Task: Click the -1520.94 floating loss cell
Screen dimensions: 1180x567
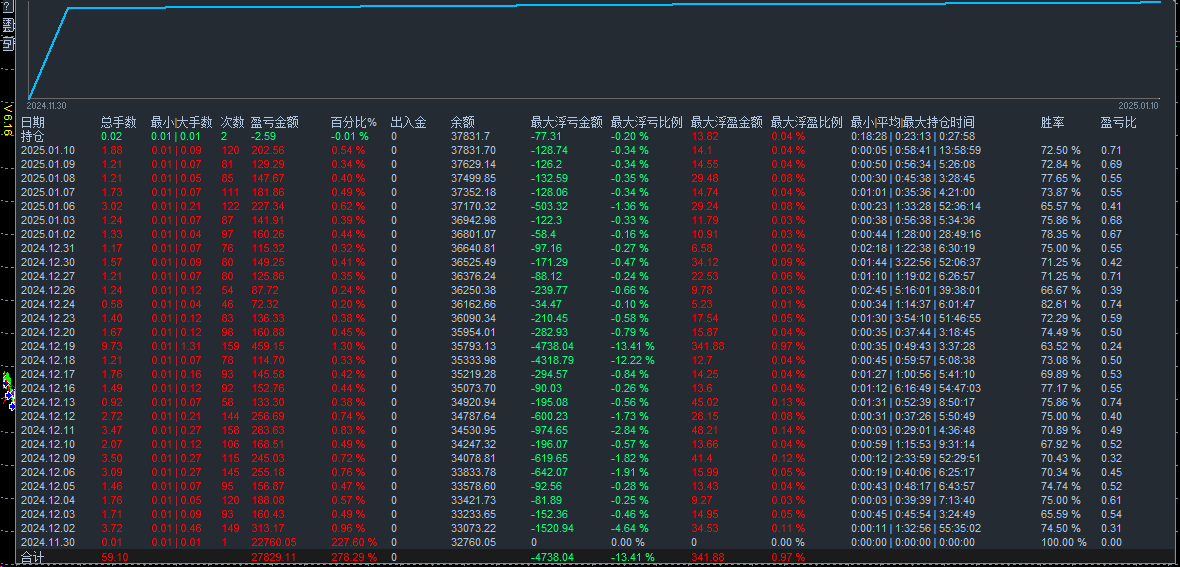Action: click(x=552, y=528)
